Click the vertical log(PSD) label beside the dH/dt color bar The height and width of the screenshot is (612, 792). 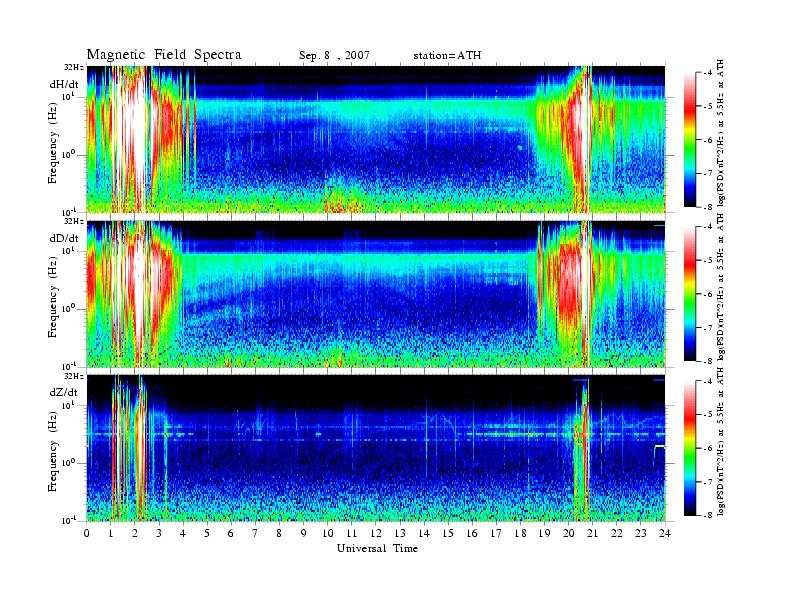tap(722, 132)
